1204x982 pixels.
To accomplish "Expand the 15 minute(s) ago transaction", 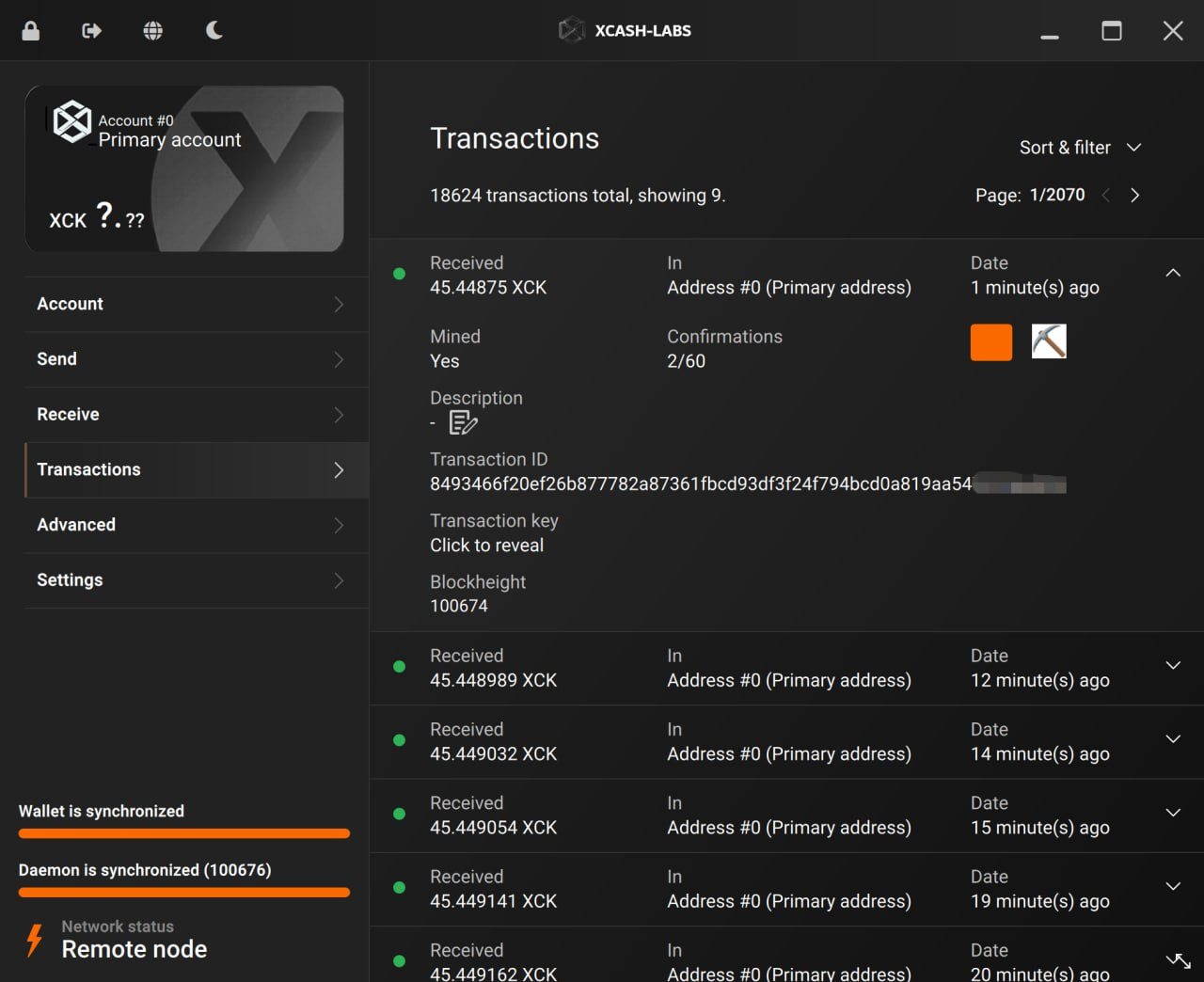I will (1172, 813).
